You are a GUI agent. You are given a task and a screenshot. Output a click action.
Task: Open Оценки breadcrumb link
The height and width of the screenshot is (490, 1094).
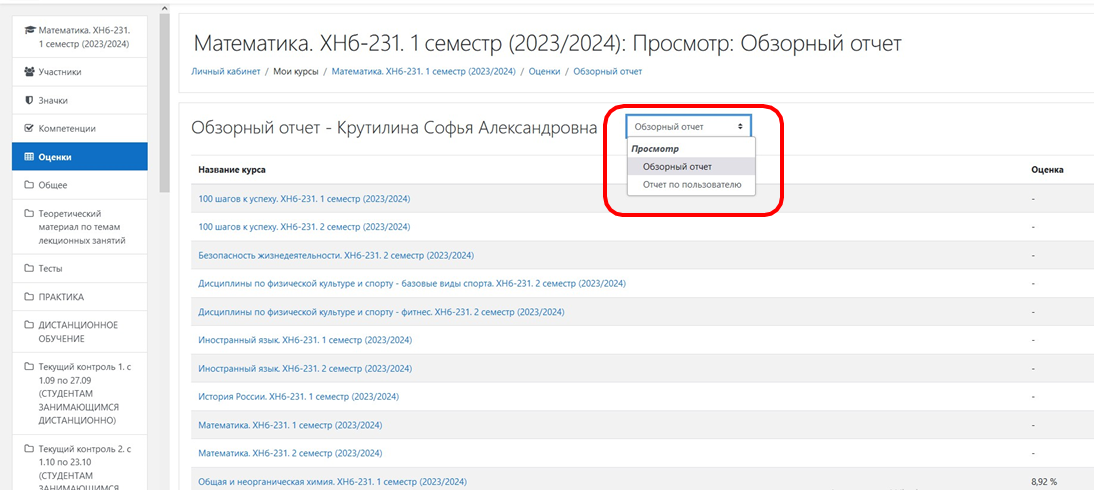544,71
